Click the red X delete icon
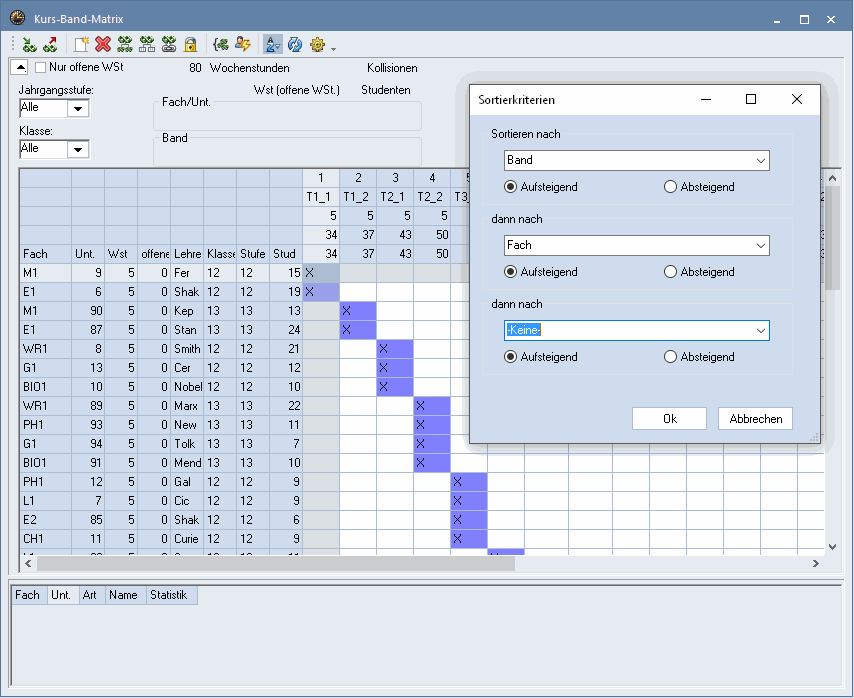854x698 pixels. click(x=103, y=45)
